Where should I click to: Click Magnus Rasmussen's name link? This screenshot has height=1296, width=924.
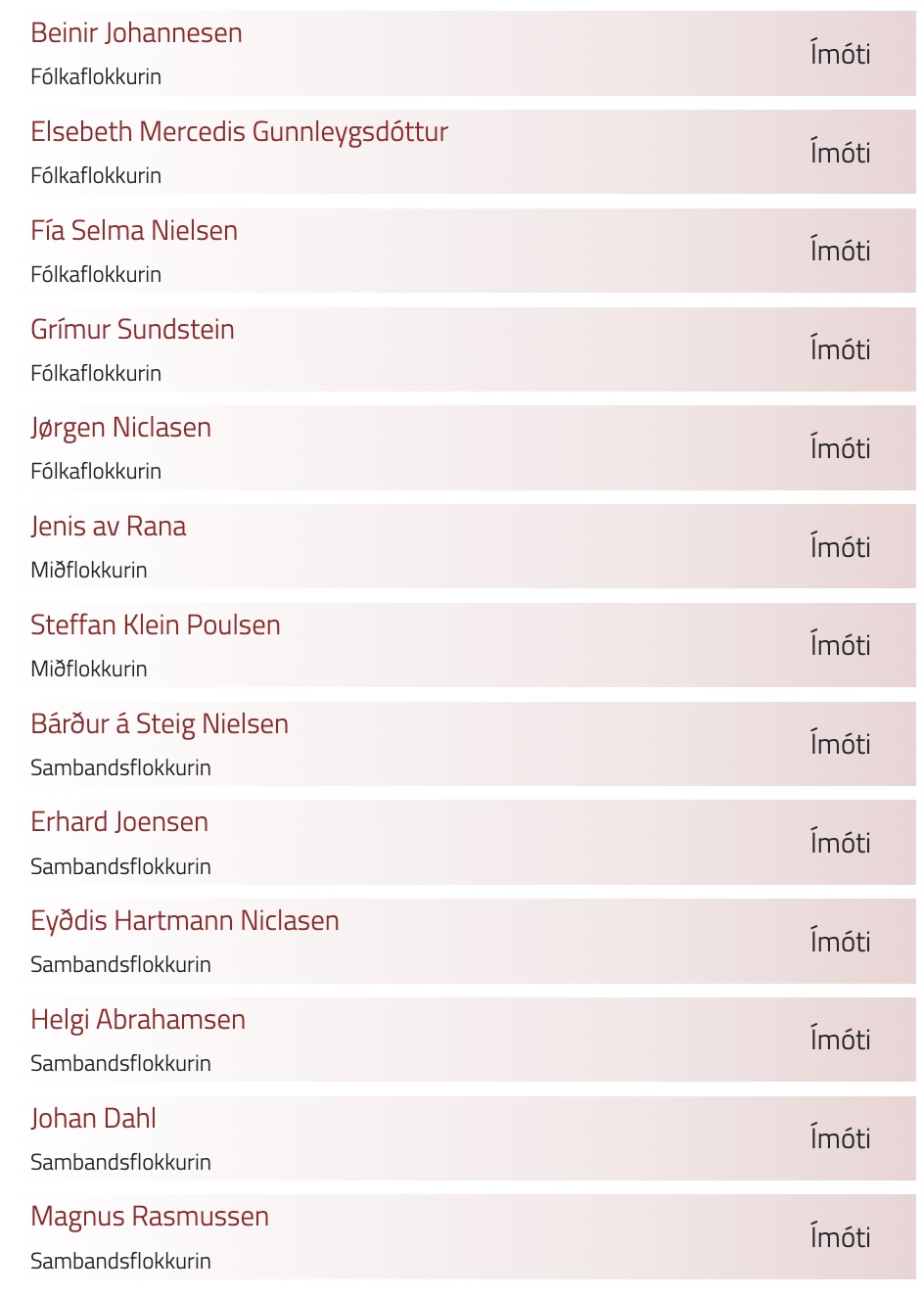click(x=150, y=1217)
